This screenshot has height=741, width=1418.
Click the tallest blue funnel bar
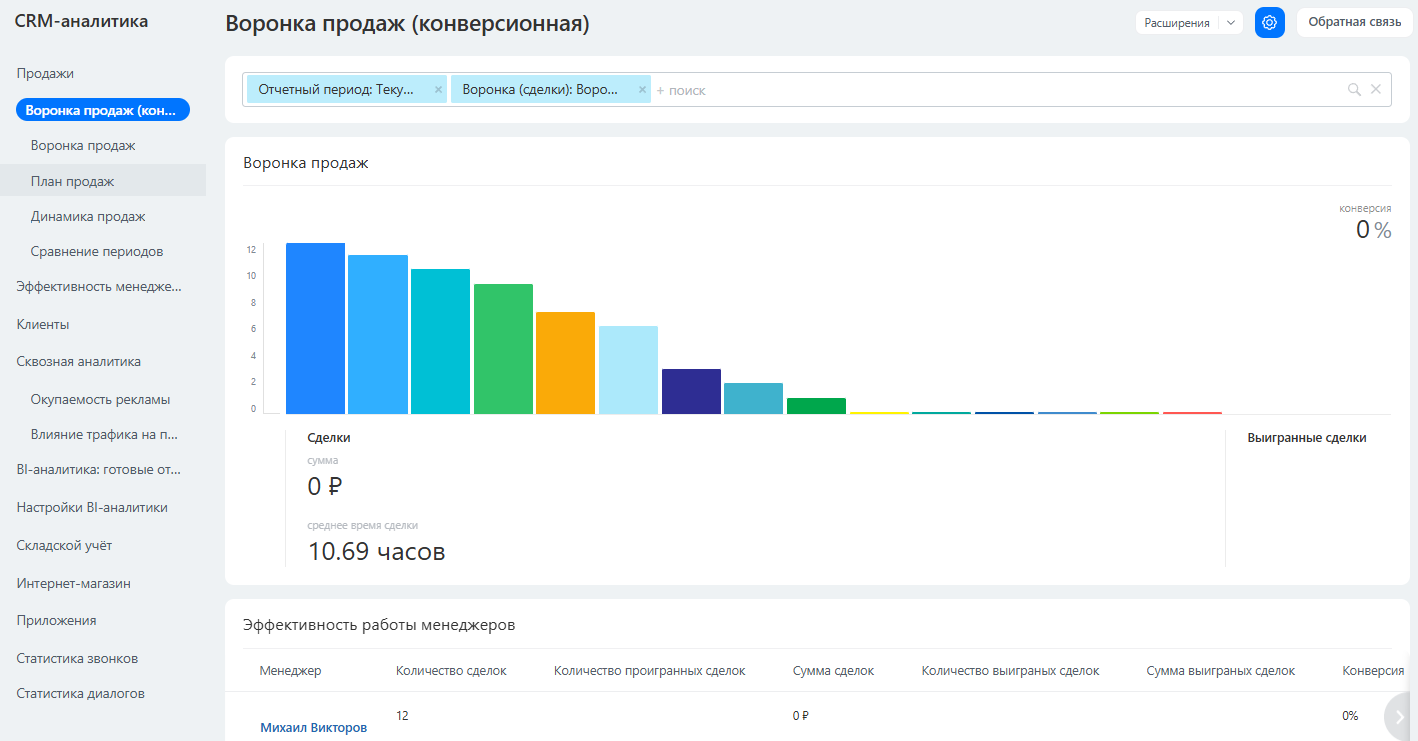(x=315, y=328)
